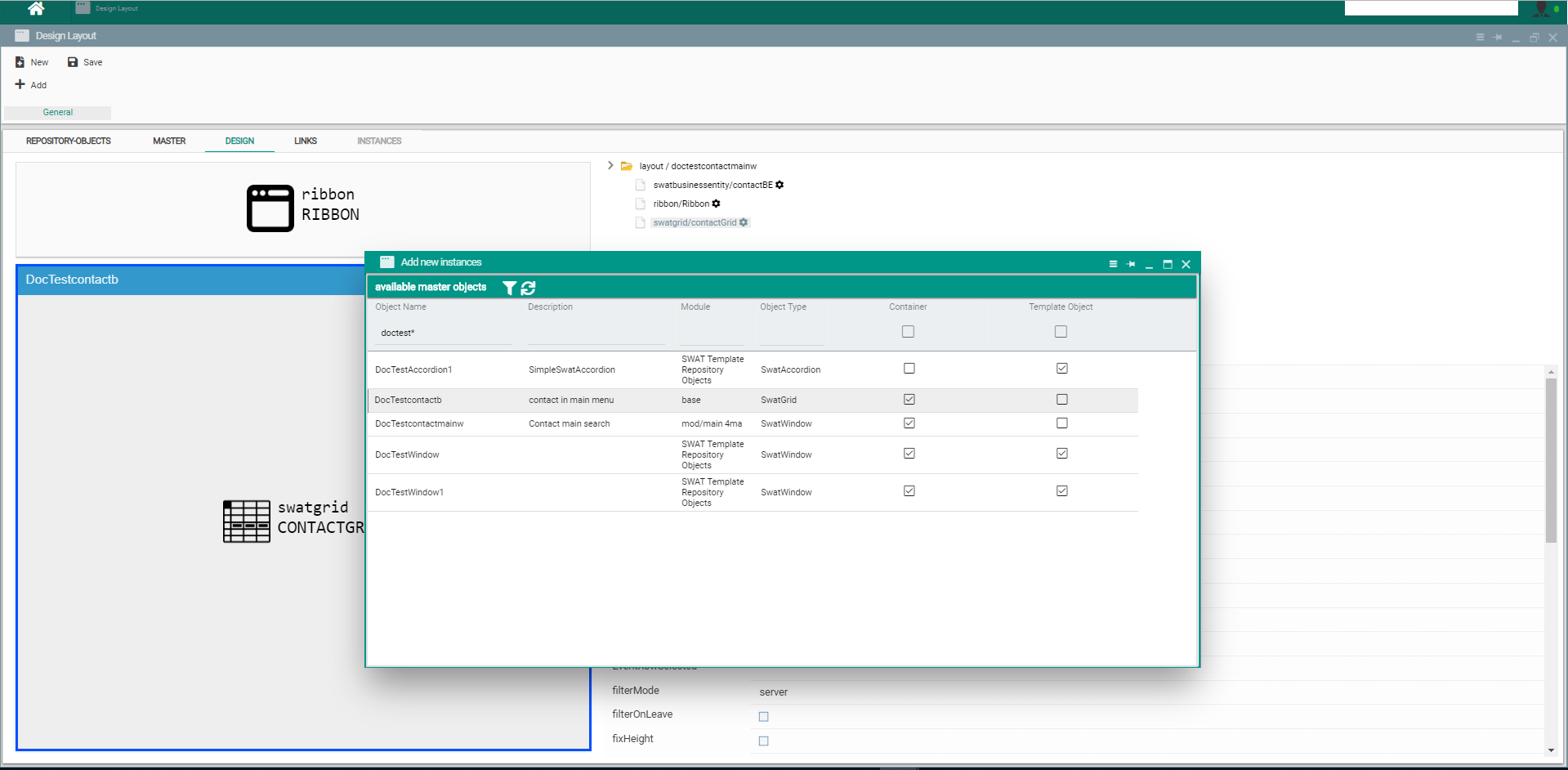This screenshot has height=770, width=1568.
Task: Click the Object Name filter field with doctest*
Action: (x=444, y=333)
